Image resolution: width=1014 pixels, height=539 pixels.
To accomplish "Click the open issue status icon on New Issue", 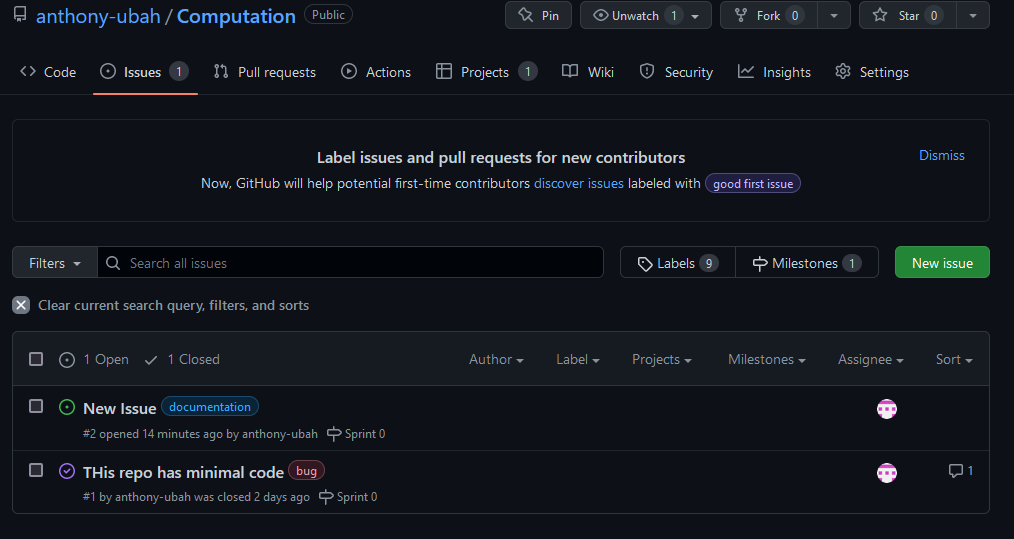I will [67, 407].
